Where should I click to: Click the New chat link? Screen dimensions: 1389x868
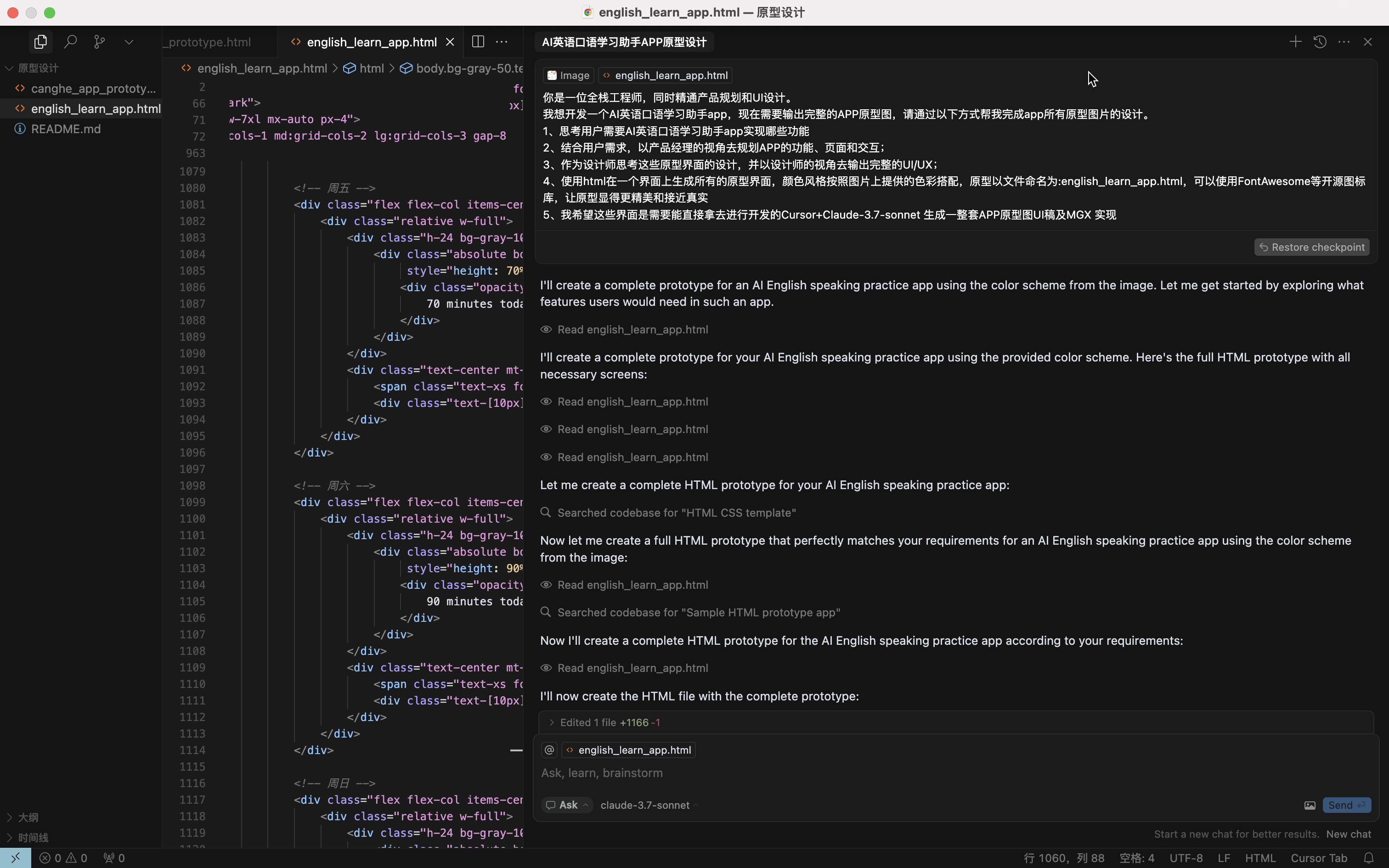tap(1348, 834)
